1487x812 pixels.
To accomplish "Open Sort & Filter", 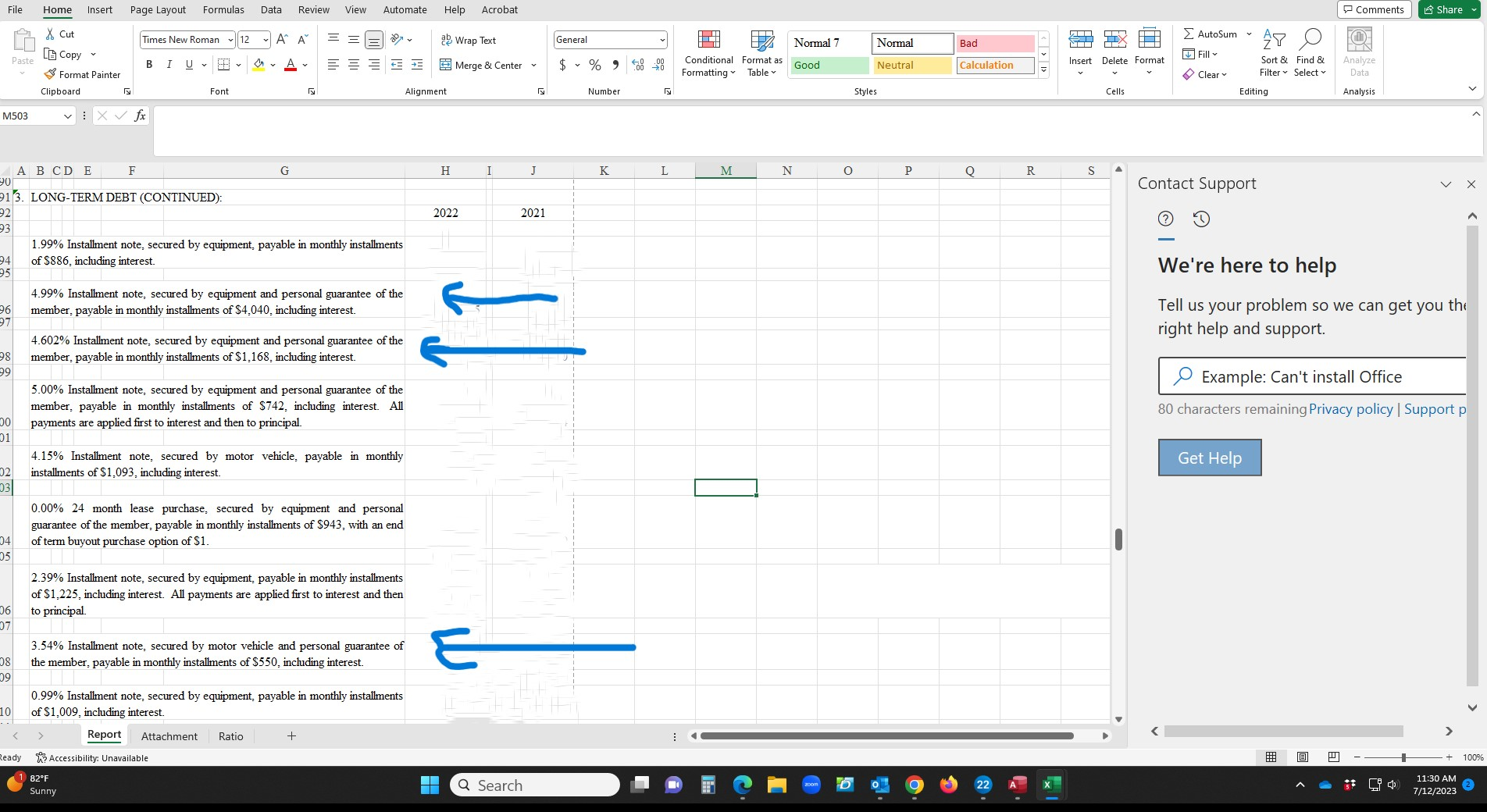I will pos(1272,55).
